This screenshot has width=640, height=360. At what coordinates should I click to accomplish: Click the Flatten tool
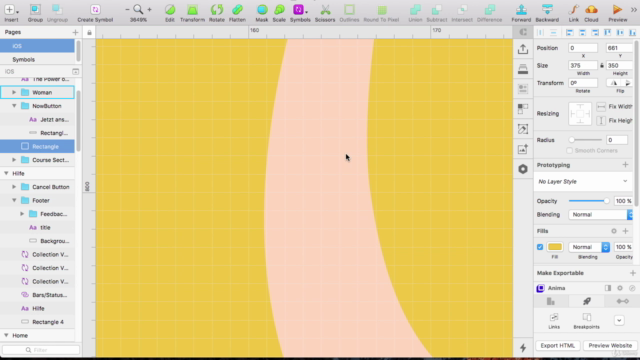(237, 13)
